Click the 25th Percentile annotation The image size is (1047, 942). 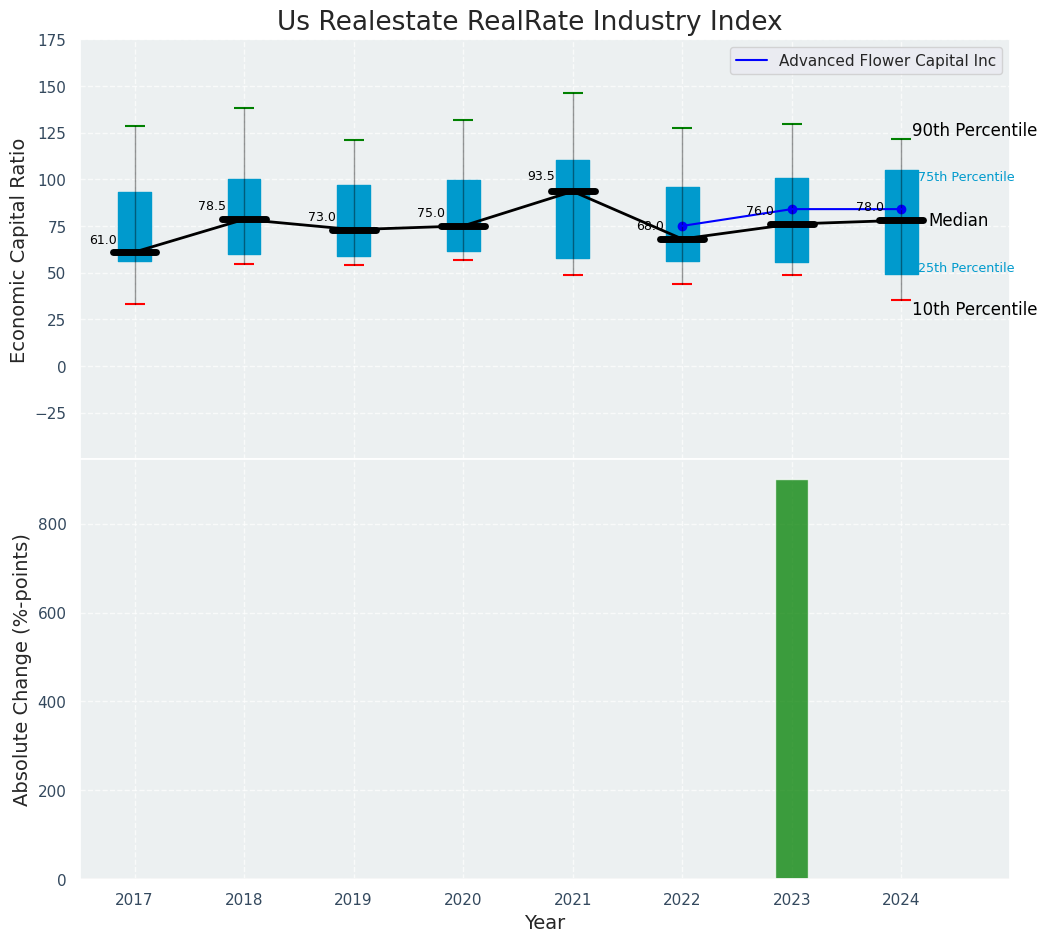tap(965, 269)
